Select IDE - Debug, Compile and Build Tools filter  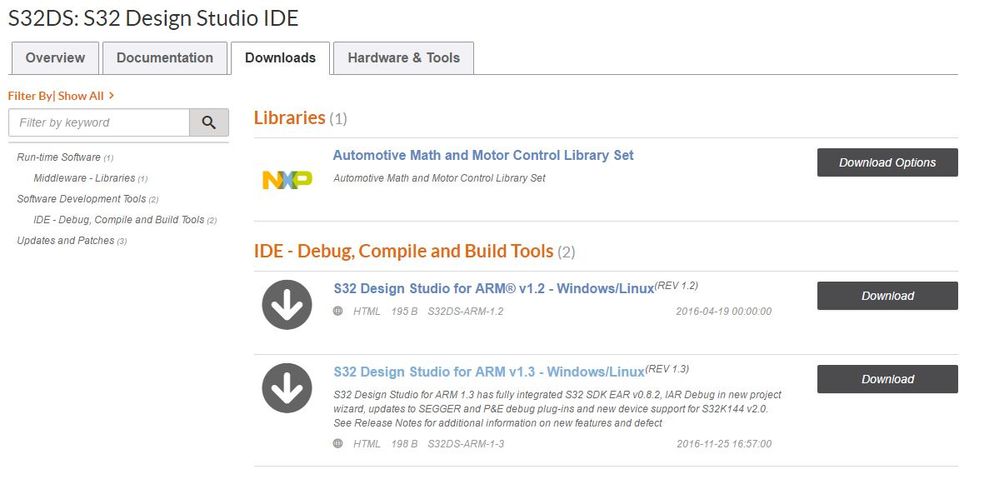(118, 220)
